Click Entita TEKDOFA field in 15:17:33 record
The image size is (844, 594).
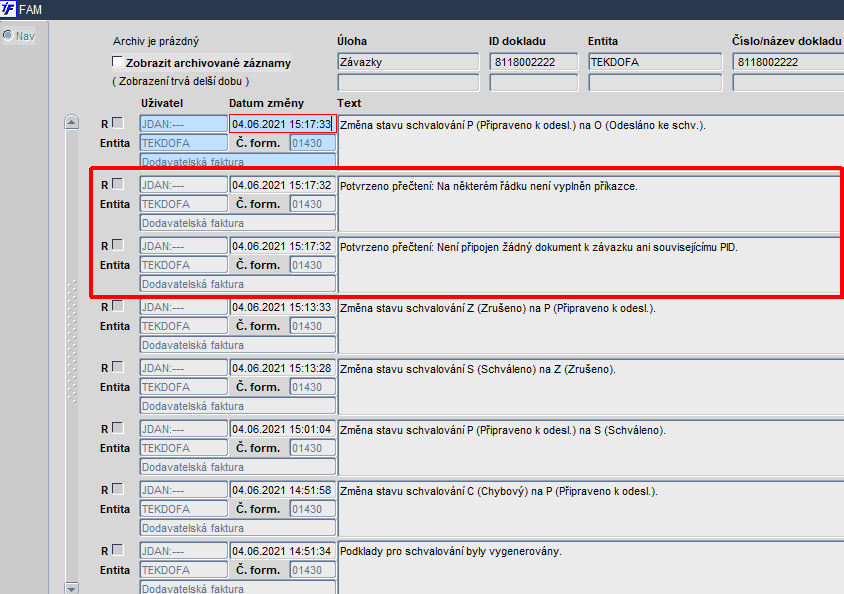pyautogui.click(x=184, y=143)
